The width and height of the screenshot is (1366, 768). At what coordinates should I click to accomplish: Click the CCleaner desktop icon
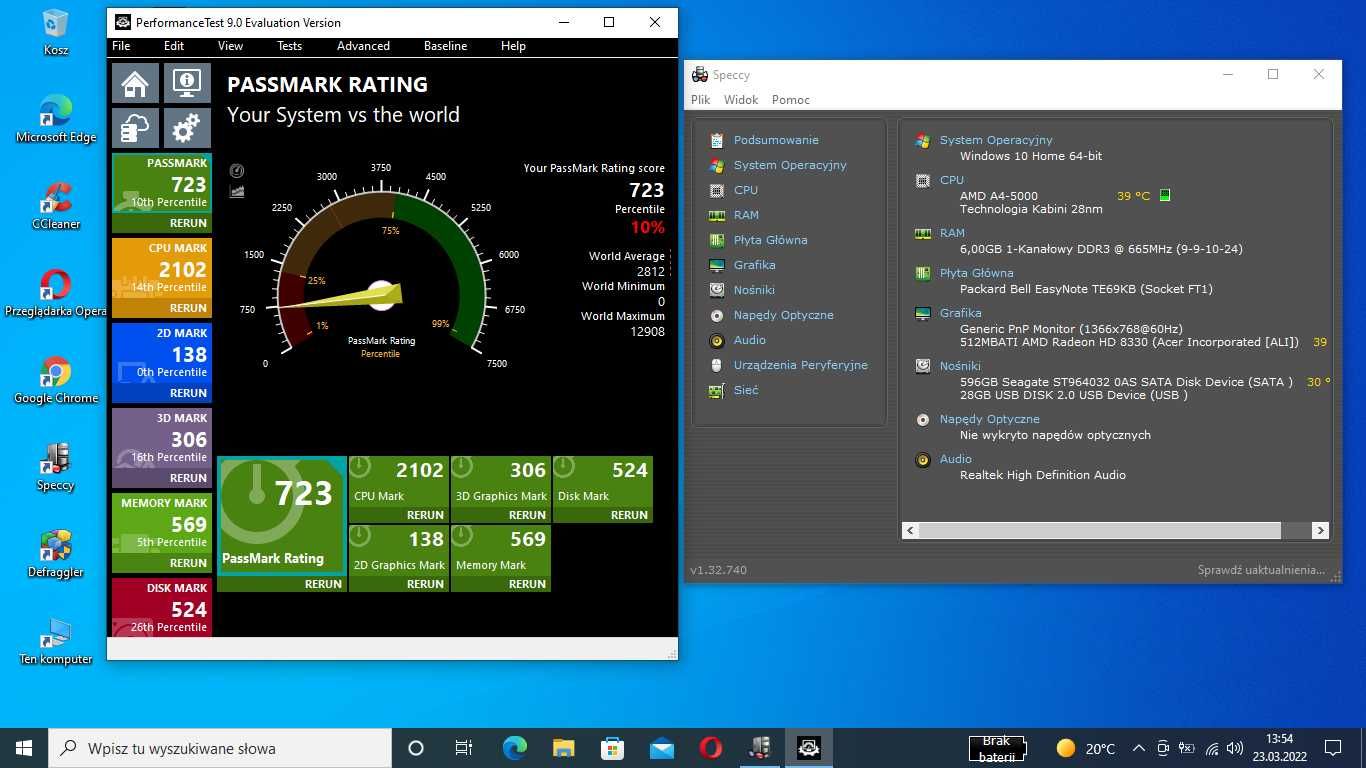coord(56,206)
